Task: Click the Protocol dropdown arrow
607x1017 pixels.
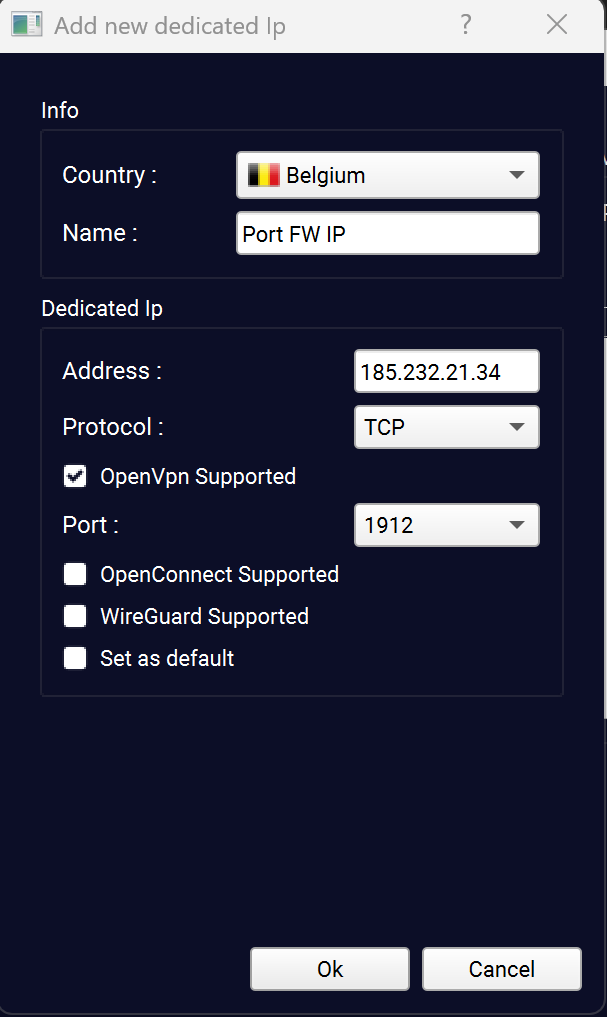Action: [518, 427]
